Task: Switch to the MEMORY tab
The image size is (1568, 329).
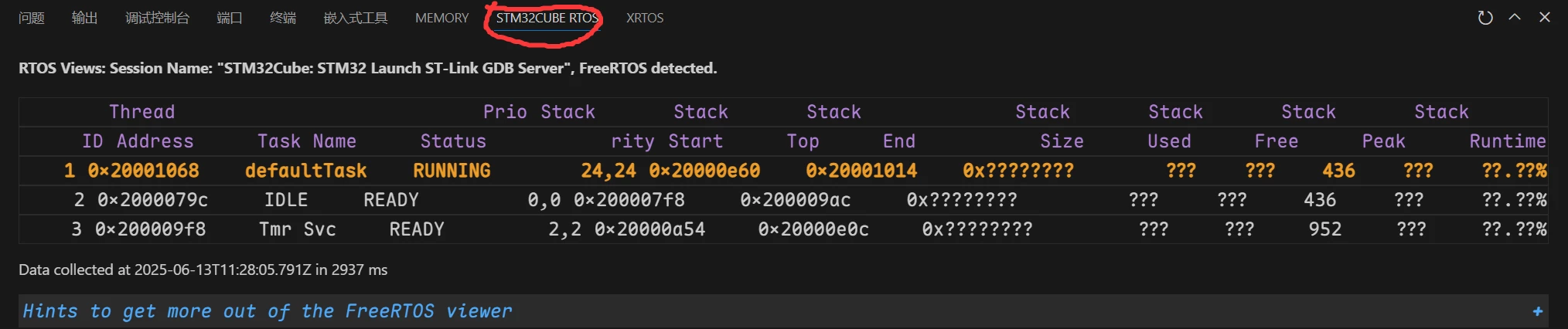Action: [441, 18]
